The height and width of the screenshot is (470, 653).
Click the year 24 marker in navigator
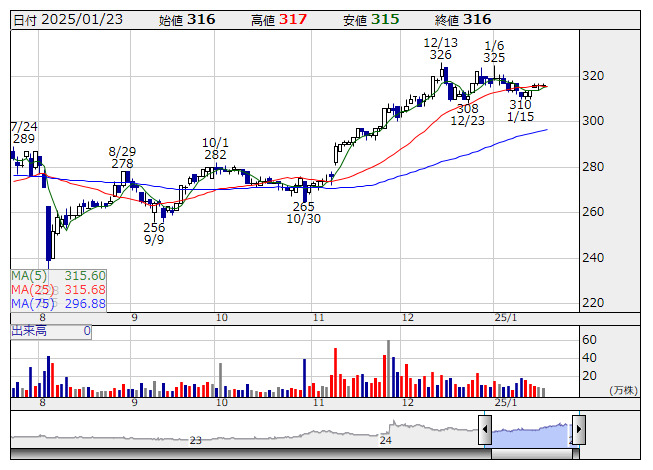385,440
